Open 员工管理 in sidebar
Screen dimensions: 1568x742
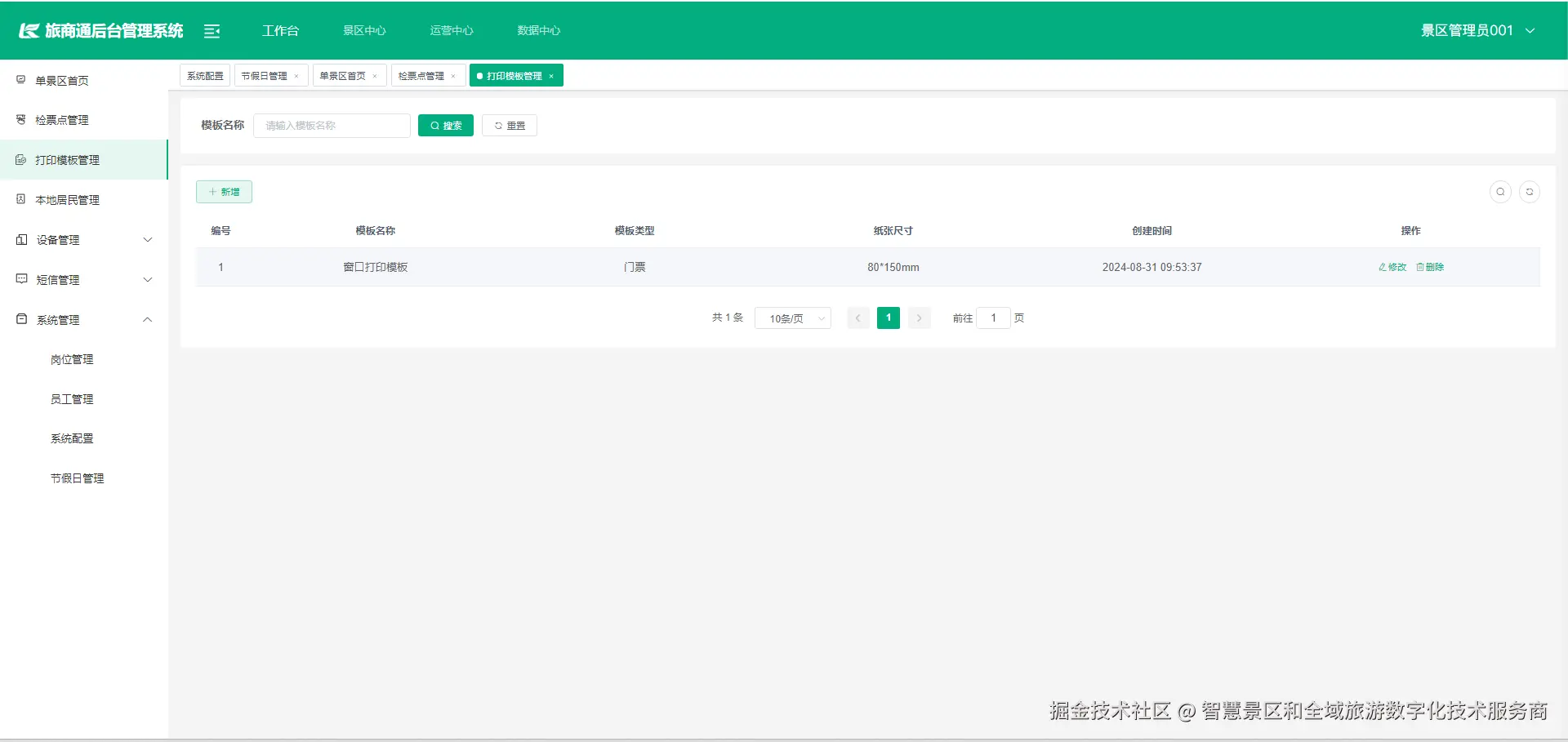point(72,399)
